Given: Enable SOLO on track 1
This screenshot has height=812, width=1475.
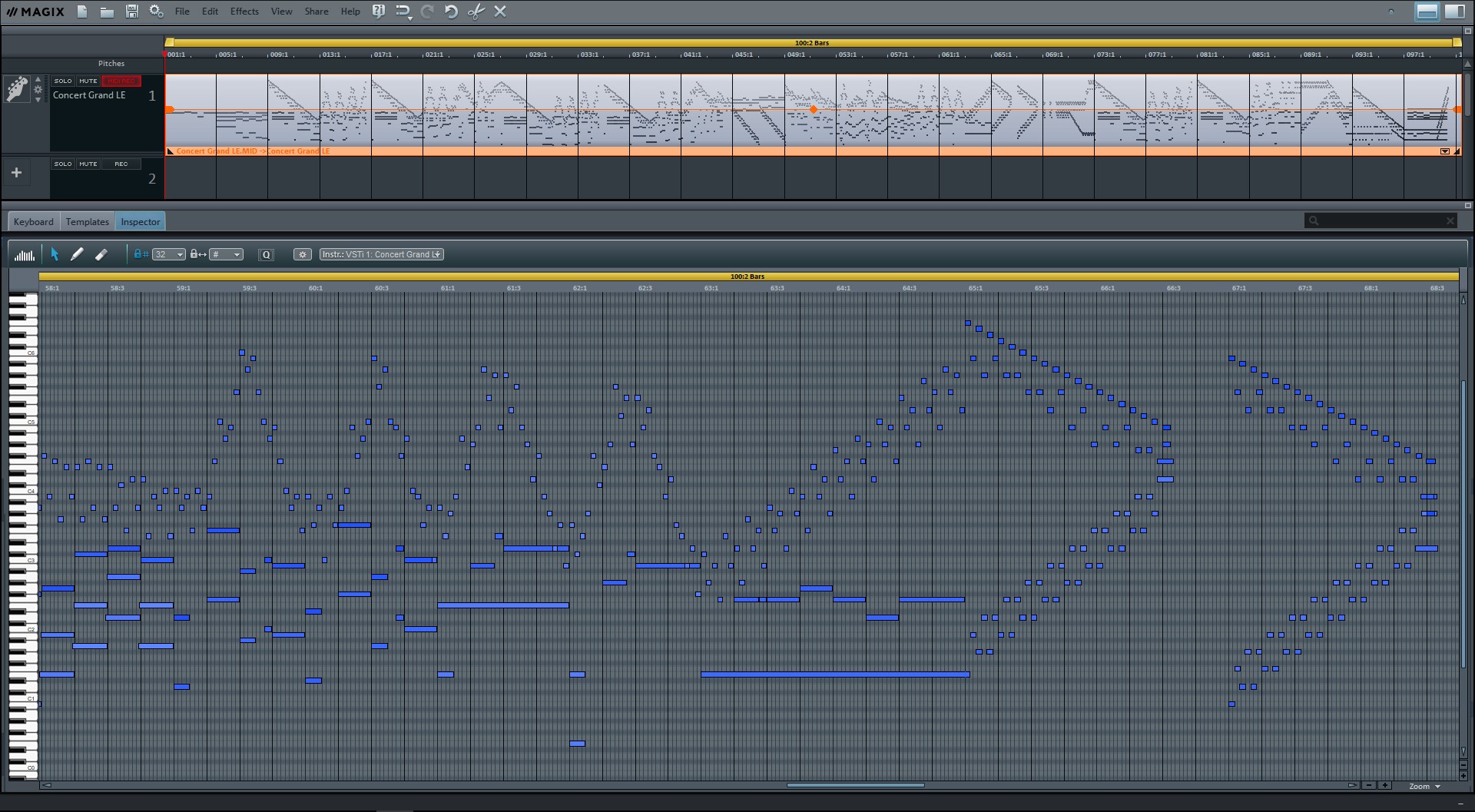Looking at the screenshot, I should click(x=62, y=80).
